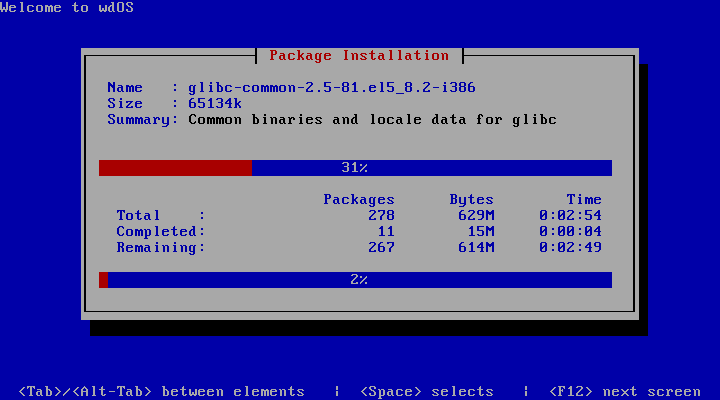Click the 31% package progress bar
The image size is (720, 400).
pos(355,168)
